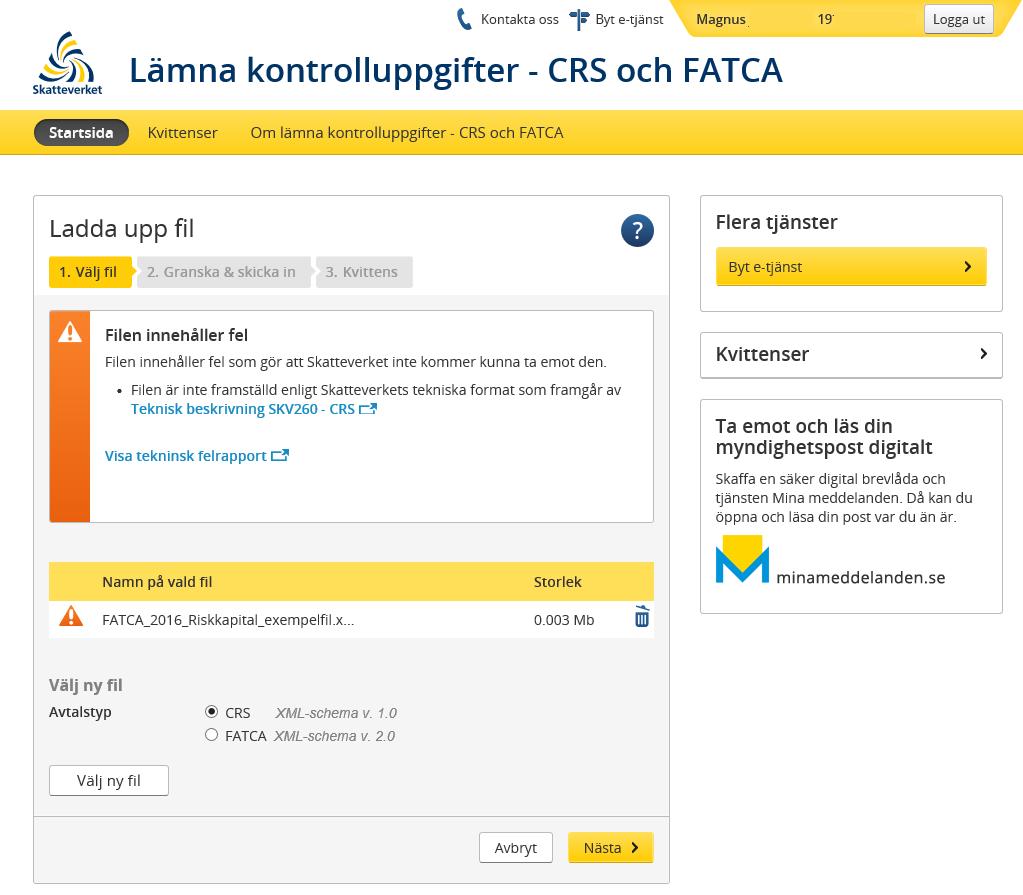Click Byt e-tjänst link in top bar
The width and height of the screenshot is (1023, 895).
click(629, 20)
